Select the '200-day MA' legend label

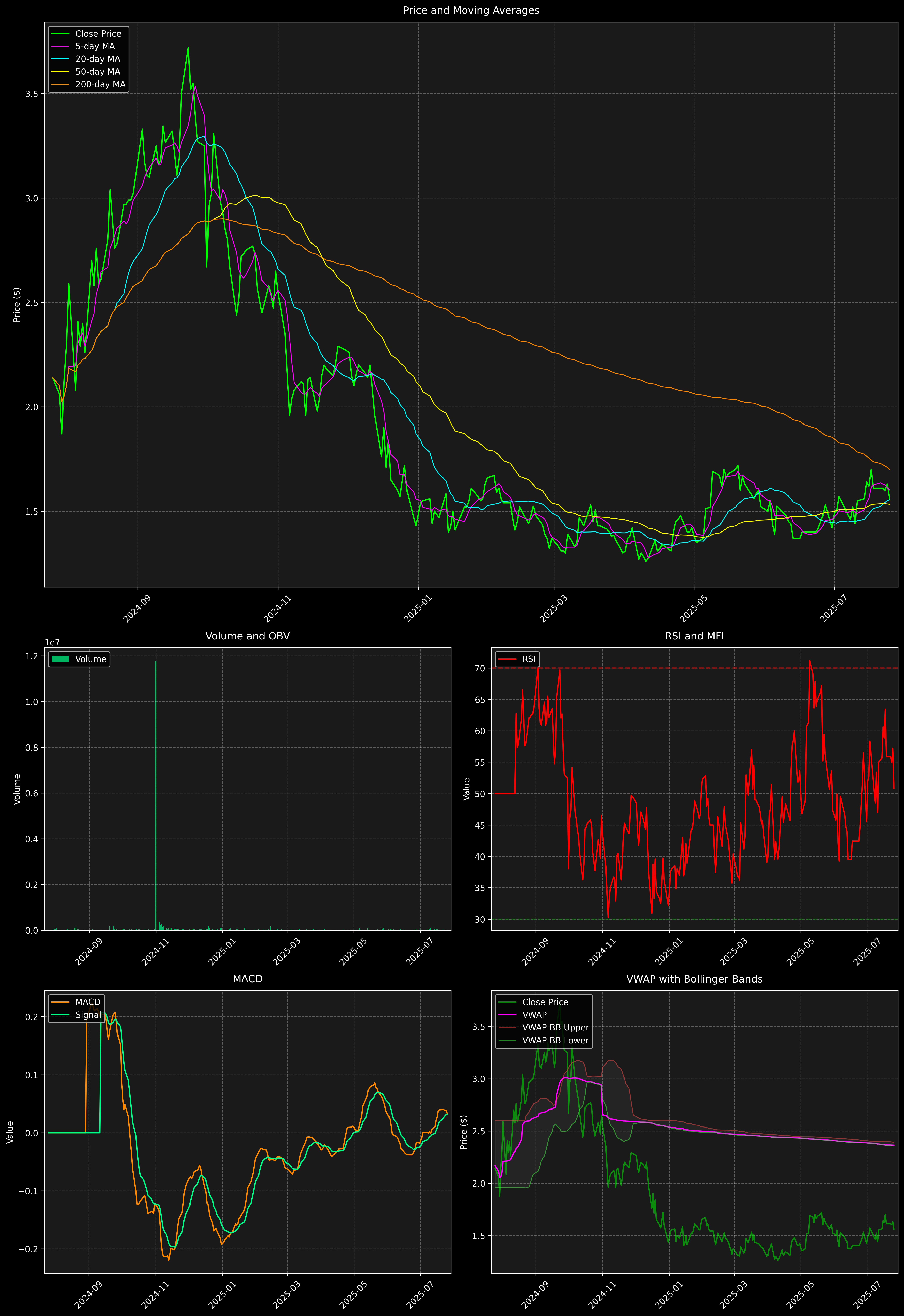pos(100,84)
